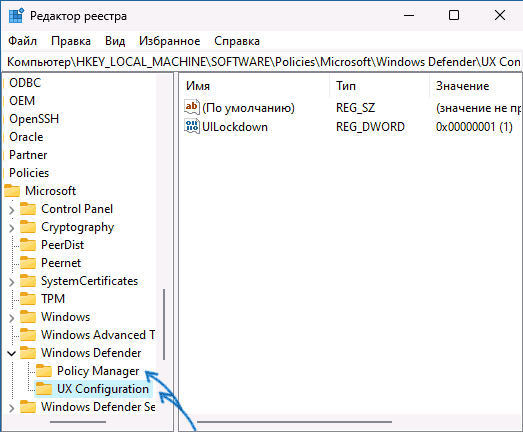Viewport: 523px width, 432px height.
Task: Select the Microsoft key label
Action: 50,191
